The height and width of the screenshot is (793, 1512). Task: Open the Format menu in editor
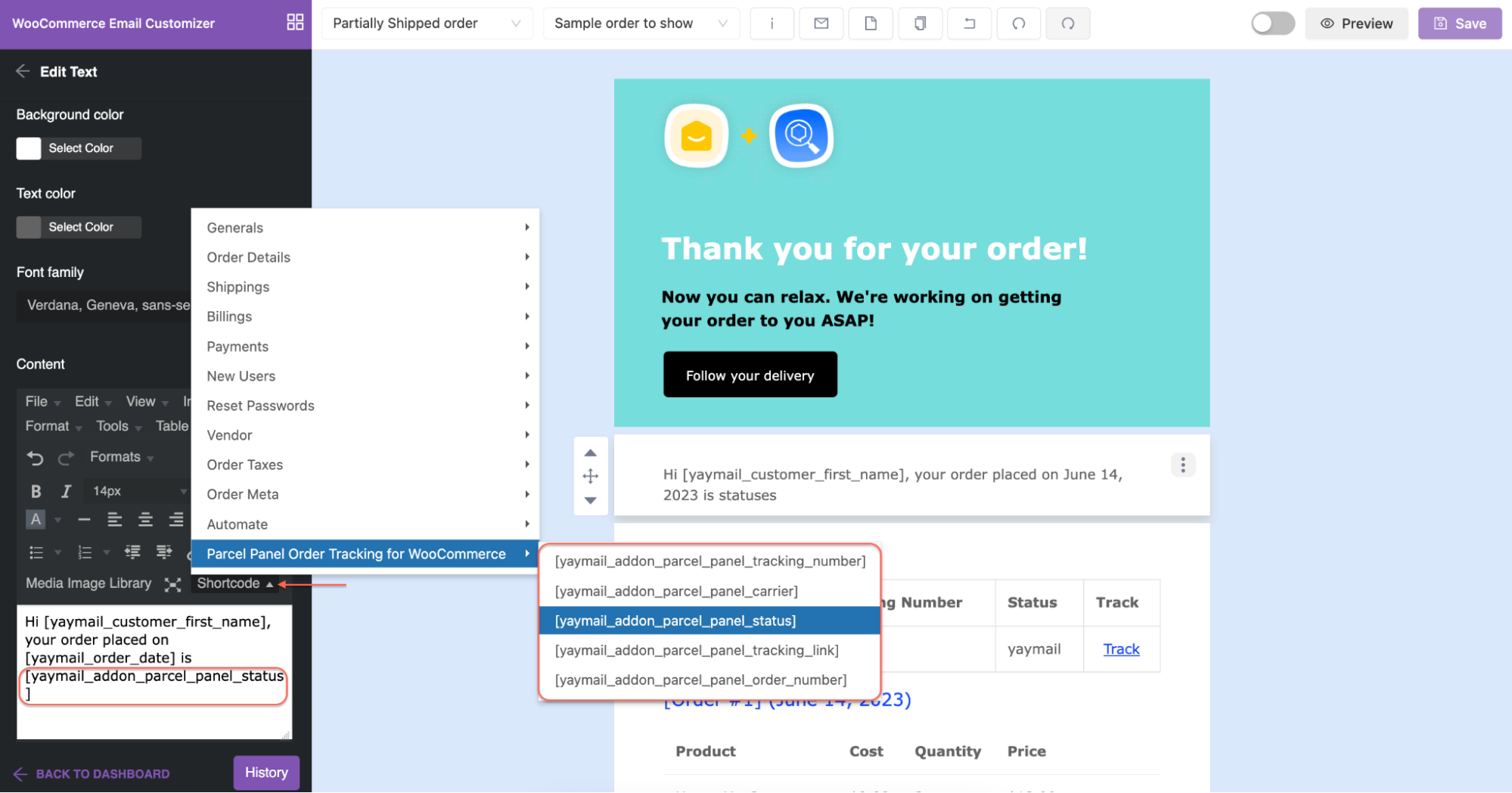point(53,426)
